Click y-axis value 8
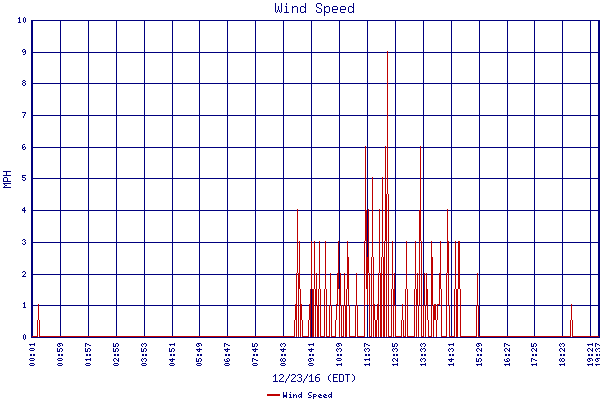Viewport: 600px width, 400px height. (x=24, y=83)
